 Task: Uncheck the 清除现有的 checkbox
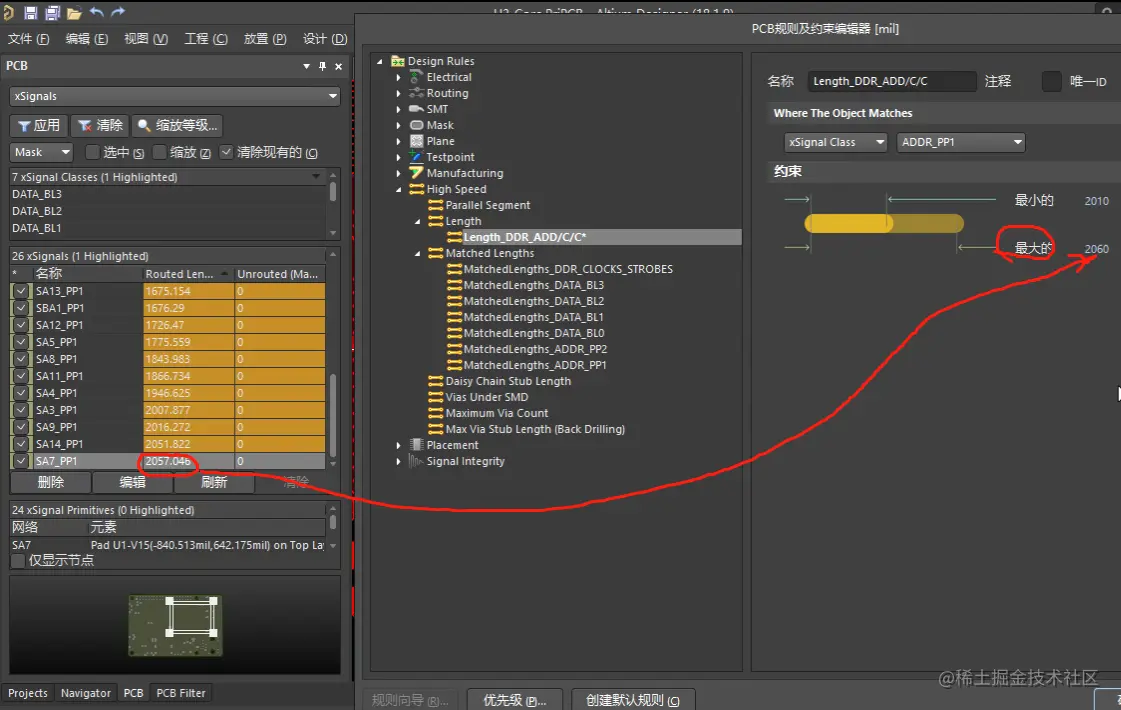pyautogui.click(x=226, y=152)
